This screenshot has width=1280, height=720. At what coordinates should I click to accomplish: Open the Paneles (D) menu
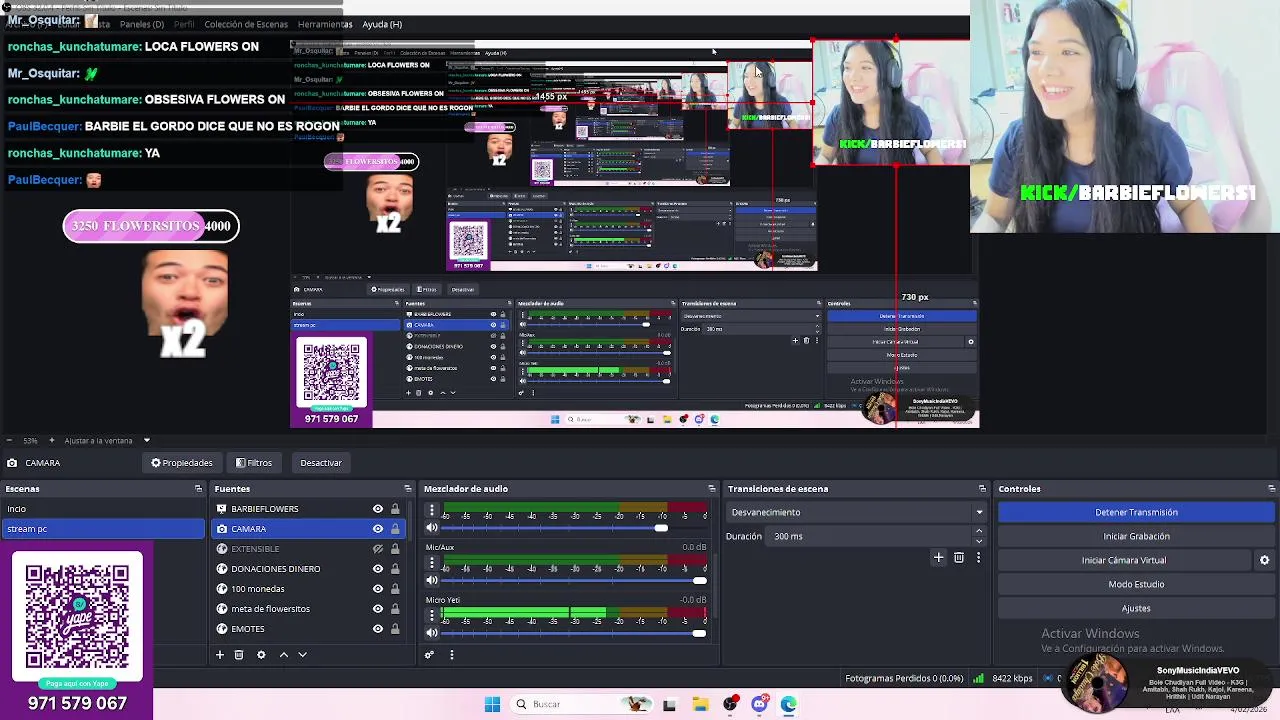[141, 24]
